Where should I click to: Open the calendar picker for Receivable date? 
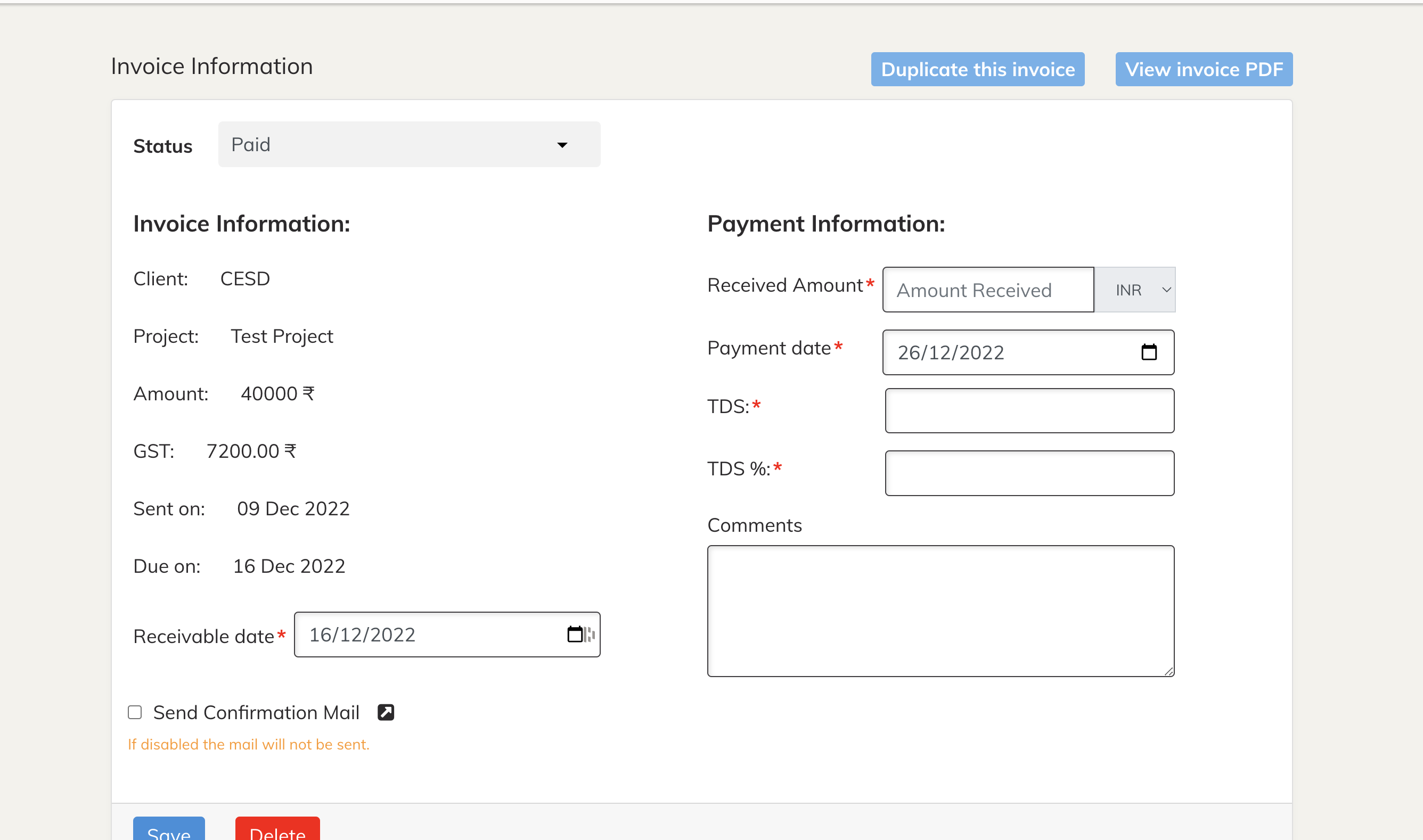(x=576, y=635)
